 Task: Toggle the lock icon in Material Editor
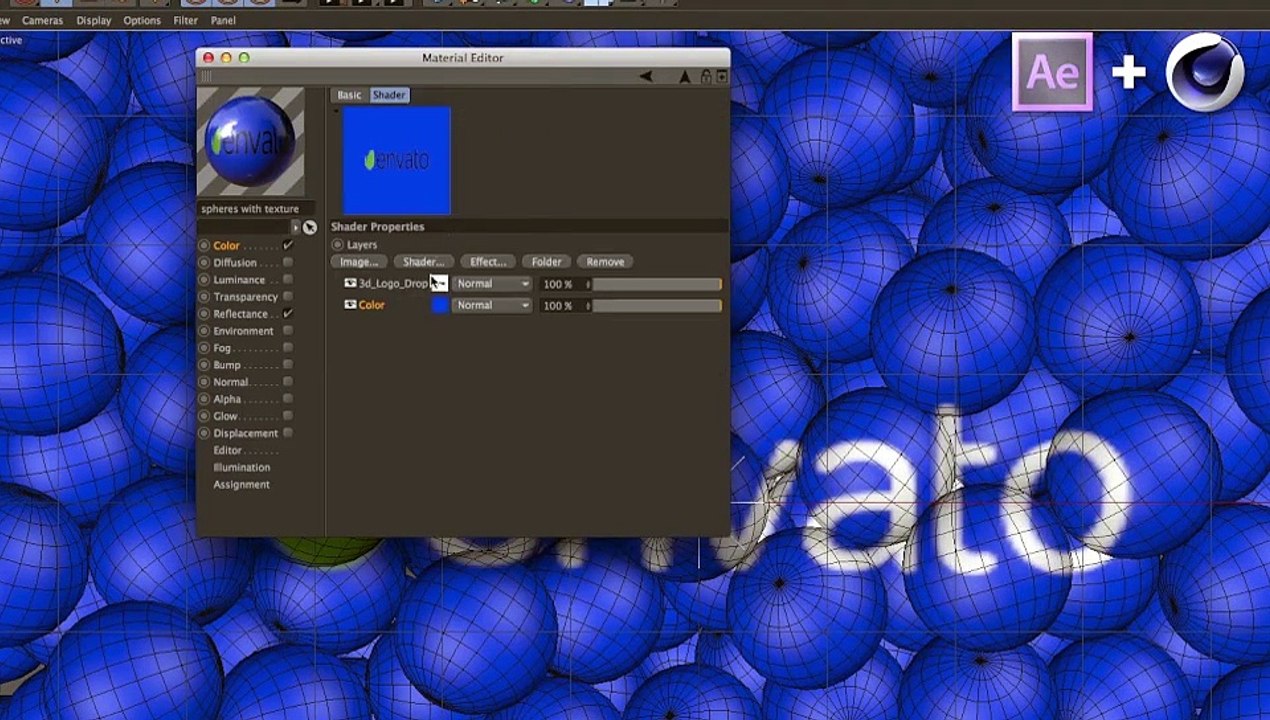[706, 76]
